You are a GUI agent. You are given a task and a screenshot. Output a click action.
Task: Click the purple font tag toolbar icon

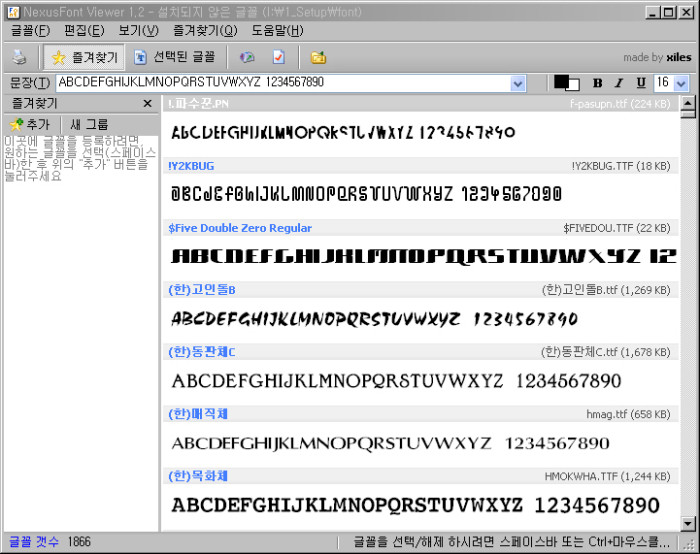click(x=247, y=57)
